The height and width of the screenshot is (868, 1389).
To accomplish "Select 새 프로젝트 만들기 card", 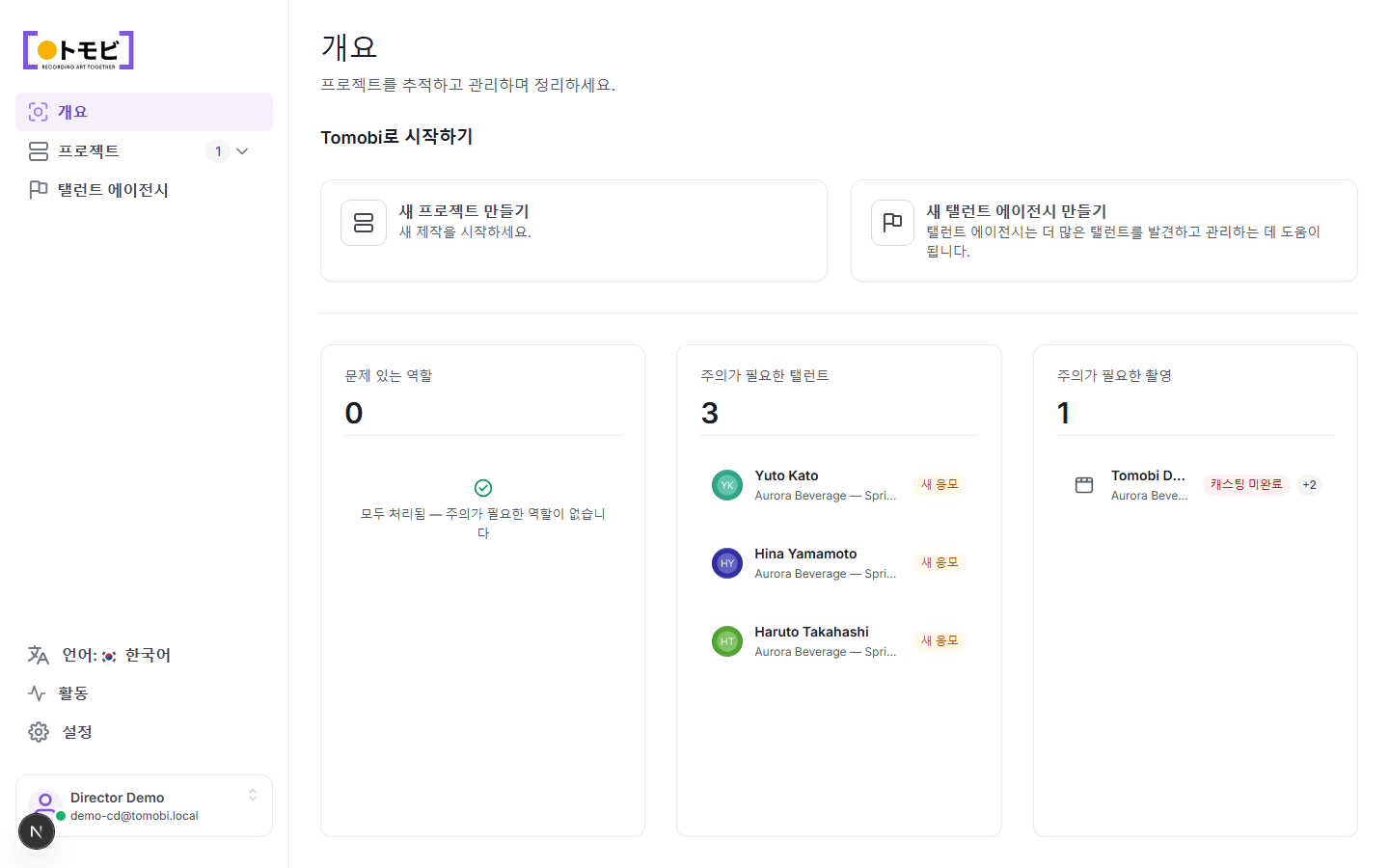I will coord(574,231).
